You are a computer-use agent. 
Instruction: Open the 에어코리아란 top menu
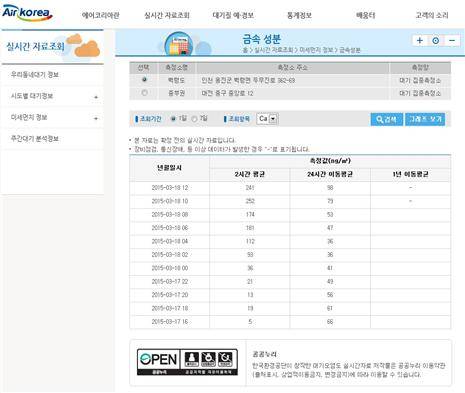click(100, 15)
